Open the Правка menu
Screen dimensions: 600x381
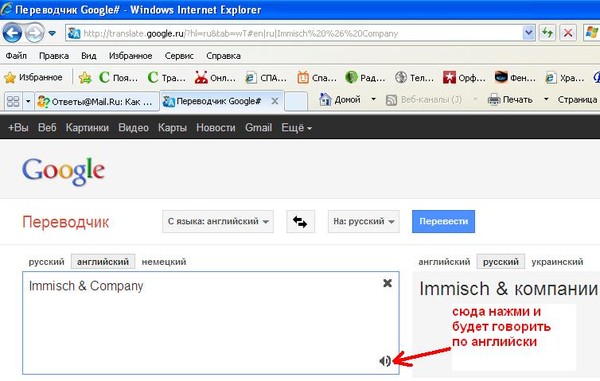pyautogui.click(x=54, y=56)
